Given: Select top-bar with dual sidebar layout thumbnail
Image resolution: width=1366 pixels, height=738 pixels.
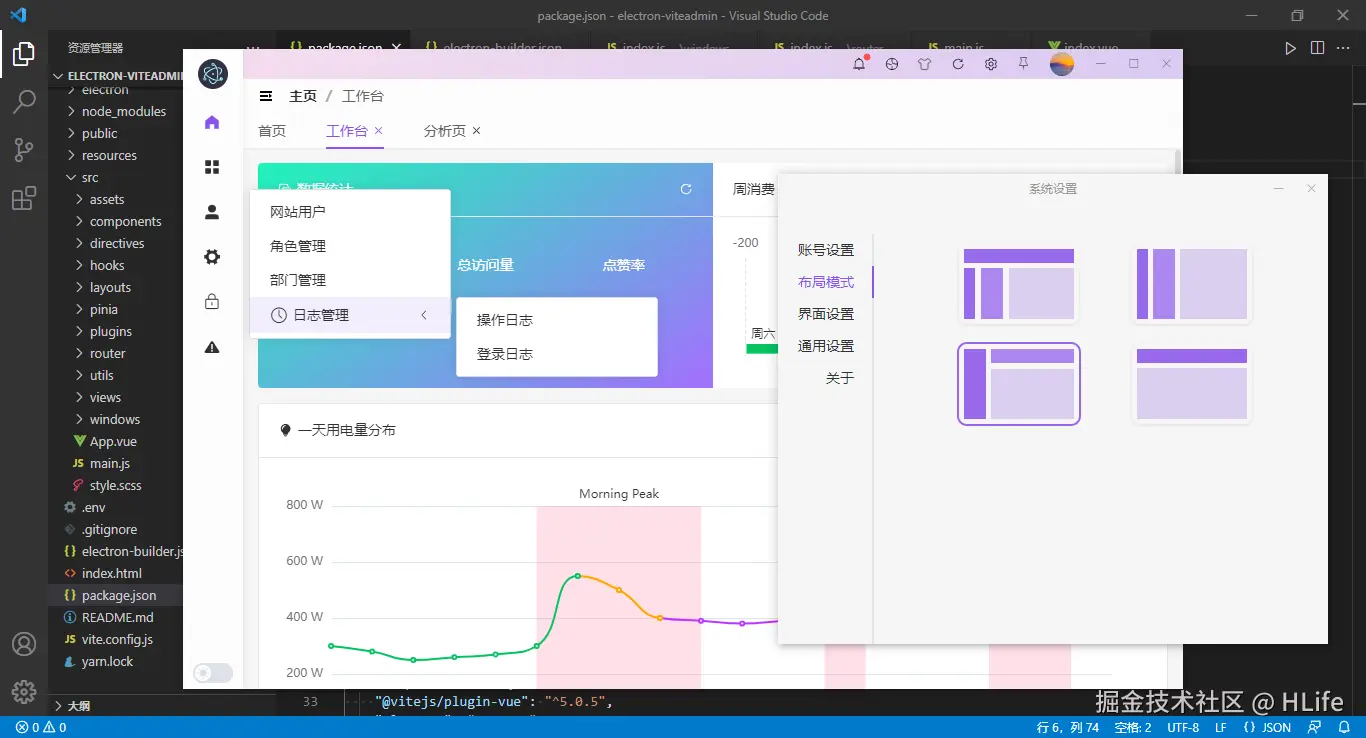Looking at the screenshot, I should coord(1019,284).
